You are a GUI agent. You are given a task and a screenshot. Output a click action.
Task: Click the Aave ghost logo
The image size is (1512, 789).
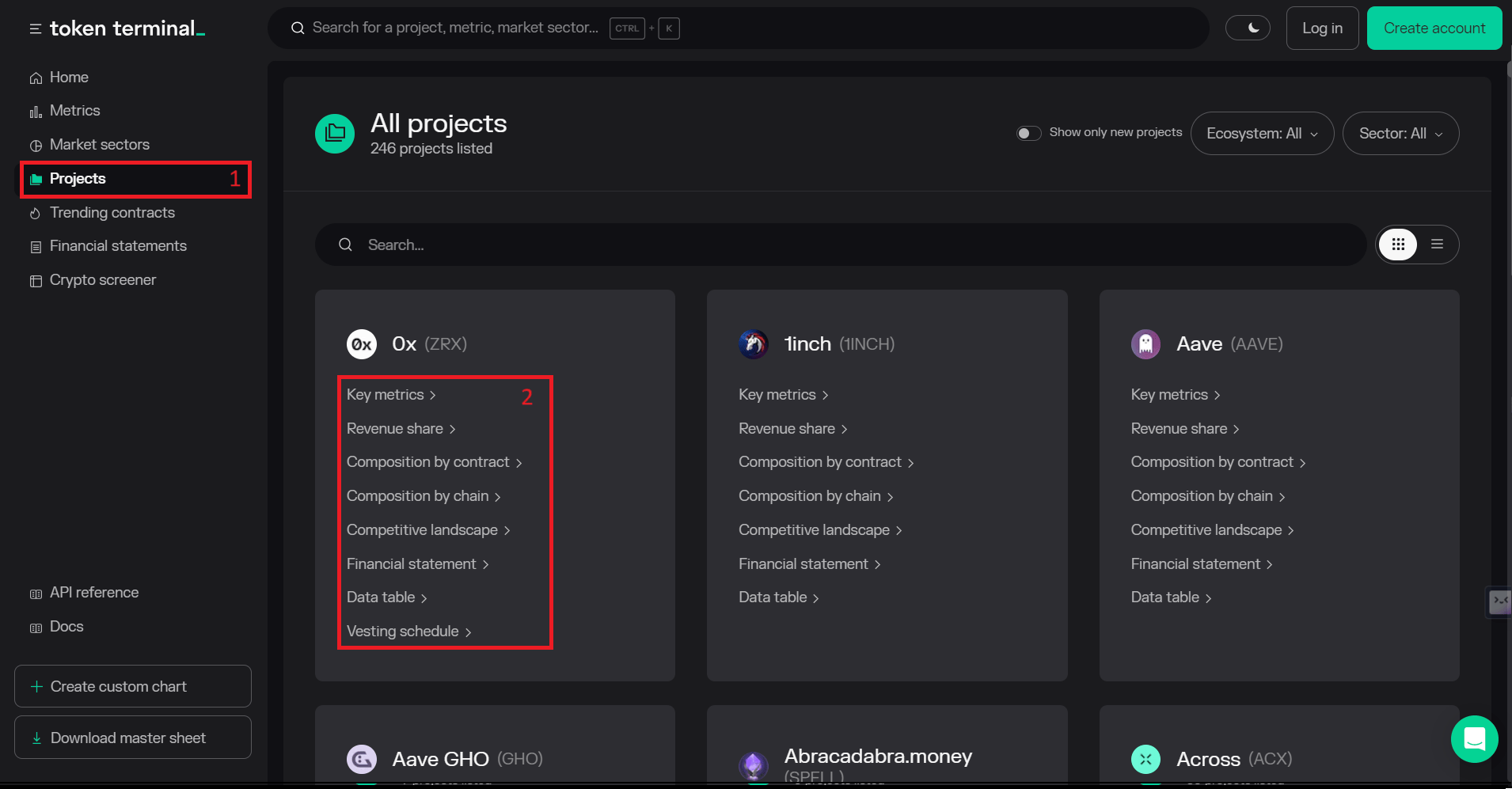[x=1145, y=344]
